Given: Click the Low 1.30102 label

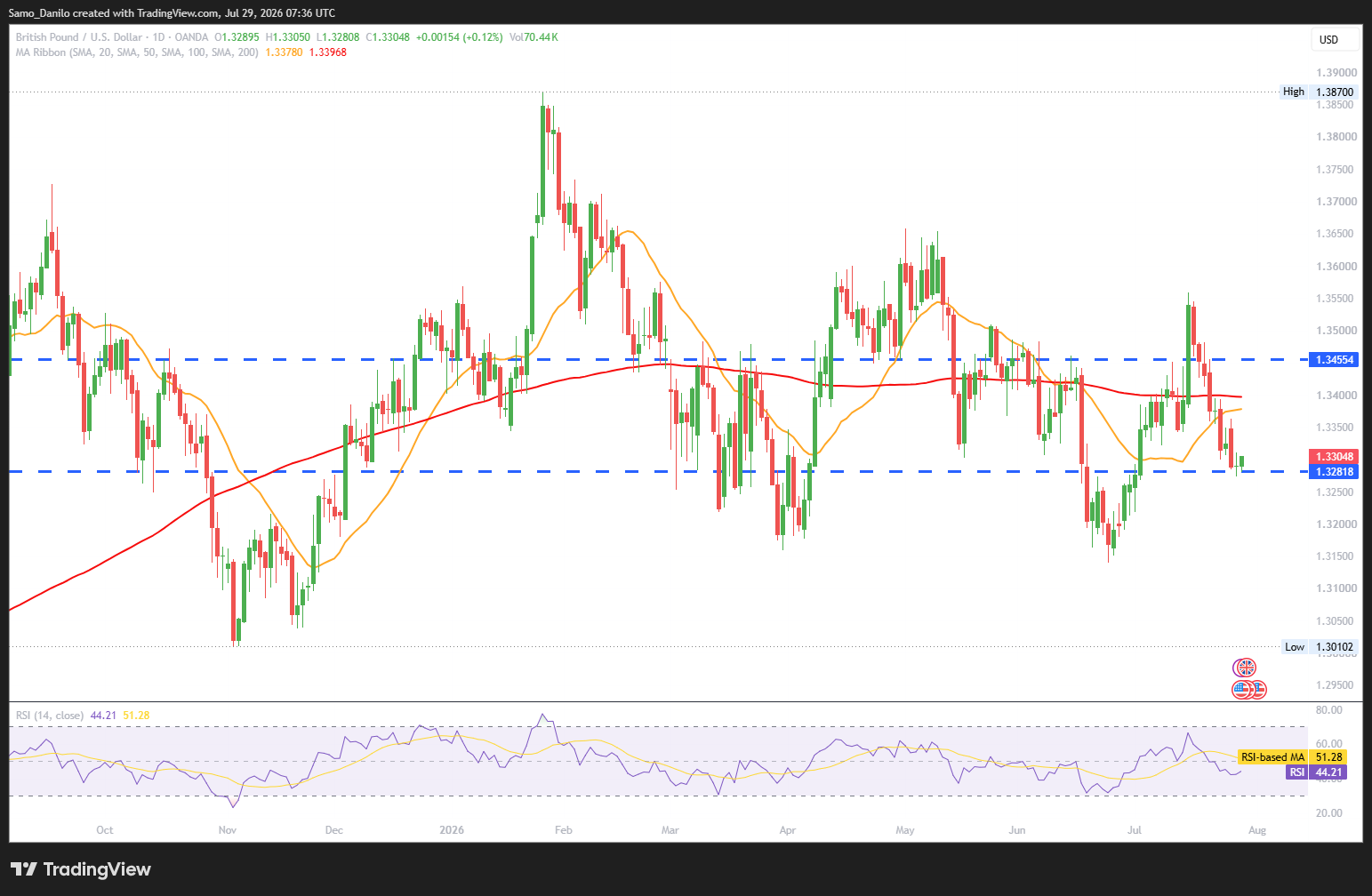Looking at the screenshot, I should click(x=1320, y=647).
